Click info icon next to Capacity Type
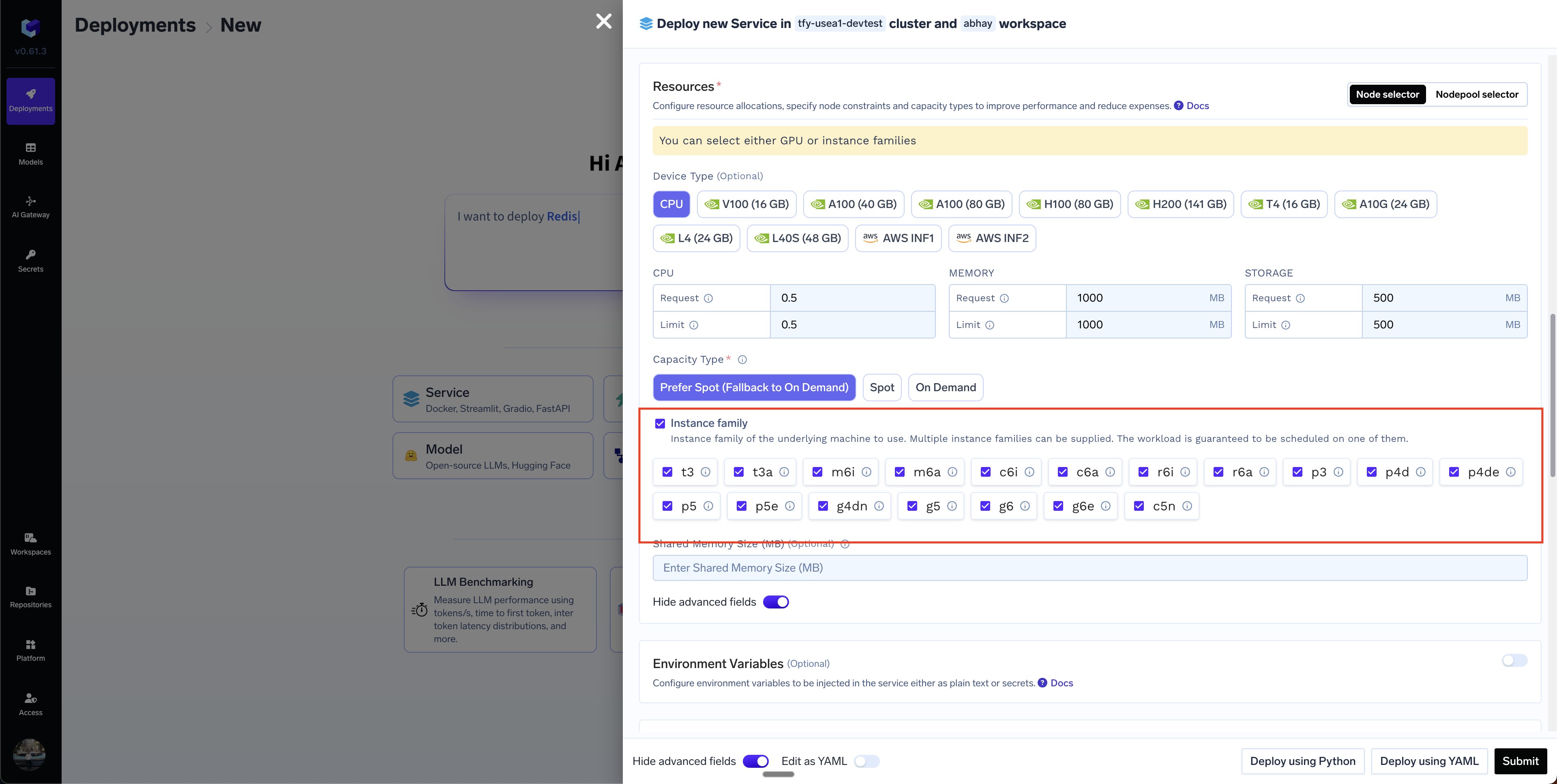 click(x=742, y=360)
